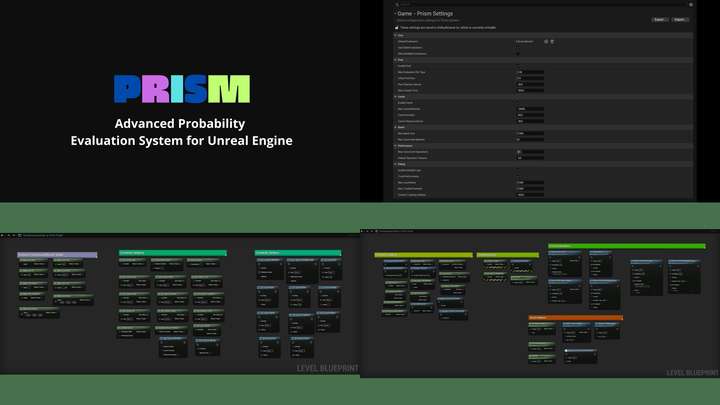The image size is (720, 405).
Task: Select the orange comment box header in right blueprint
Action: (x=575, y=317)
